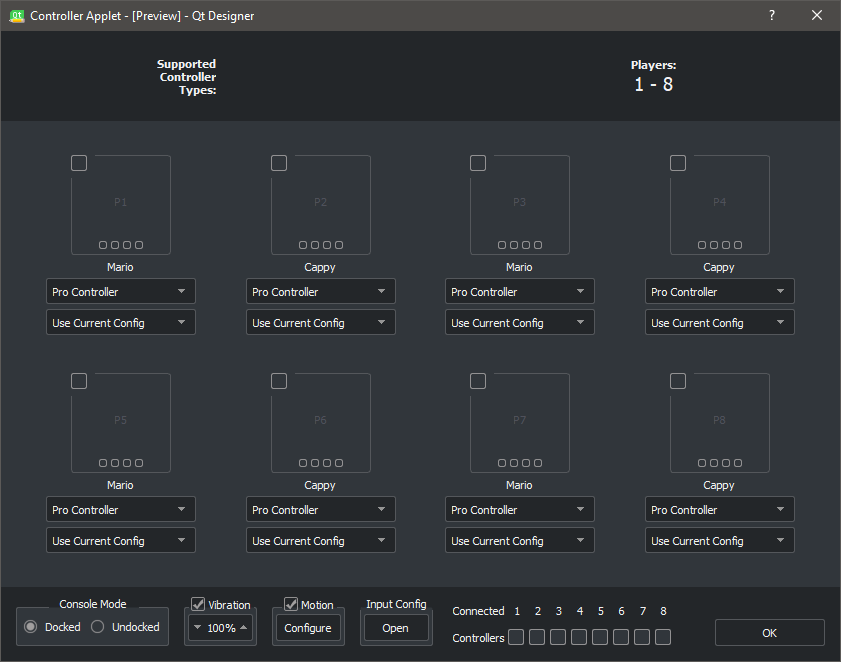The width and height of the screenshot is (841, 662).
Task: Click the help question mark button
Action: (772, 15)
